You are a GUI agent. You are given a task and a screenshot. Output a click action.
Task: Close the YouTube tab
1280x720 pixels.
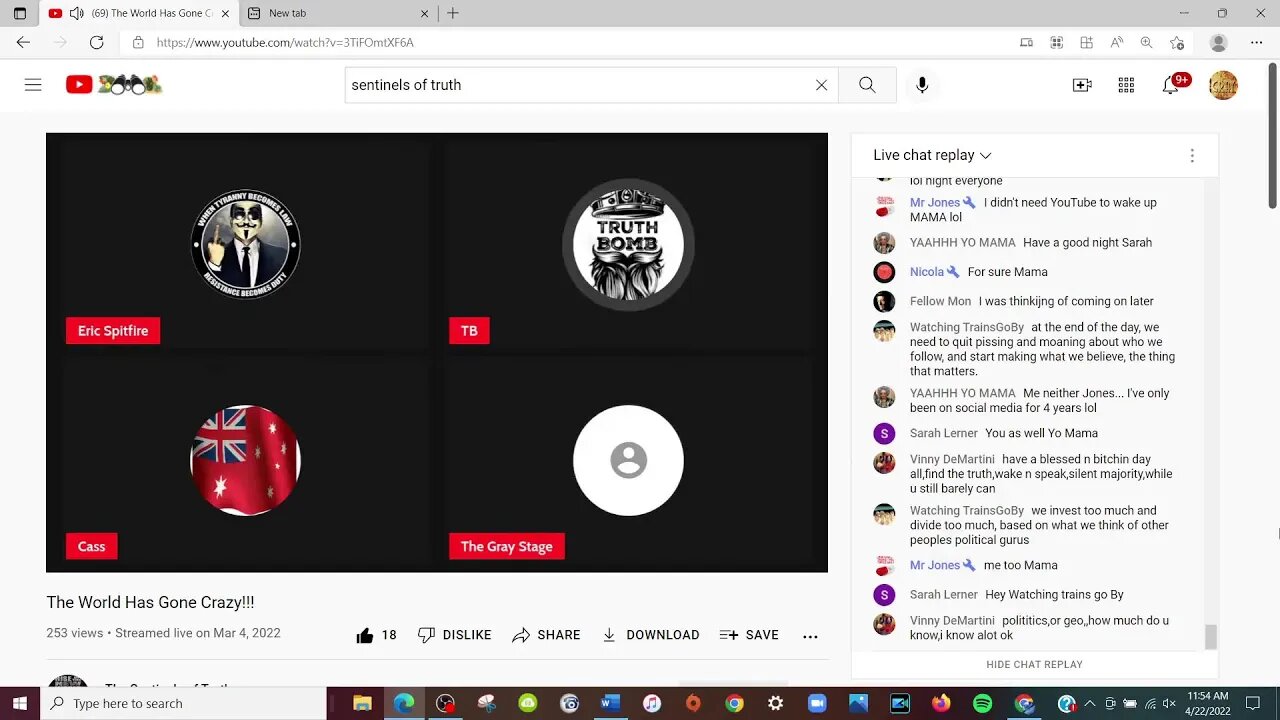[225, 13]
